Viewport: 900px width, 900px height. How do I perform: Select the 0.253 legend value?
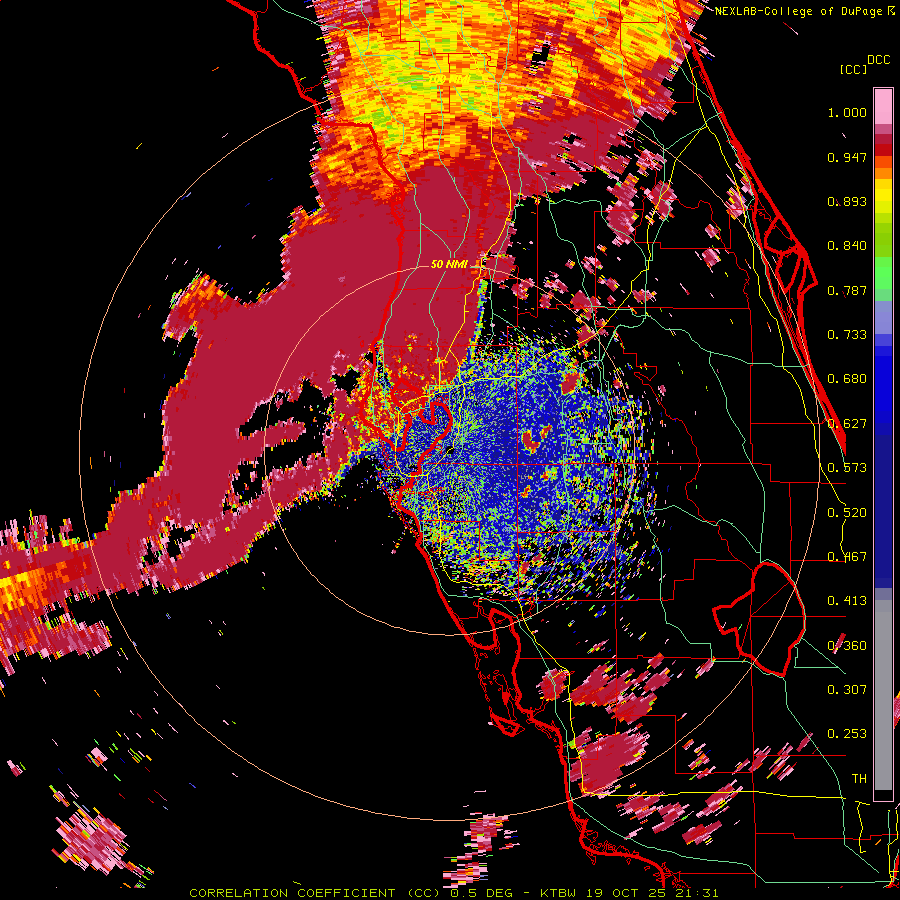click(x=847, y=734)
